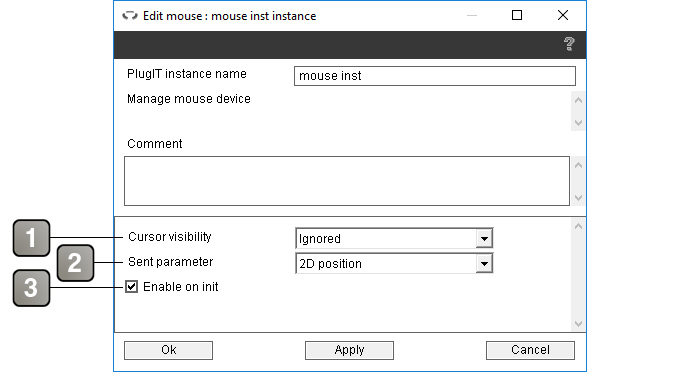Click callout marker number 1
Image resolution: width=700 pixels, height=372 pixels.
point(31,238)
